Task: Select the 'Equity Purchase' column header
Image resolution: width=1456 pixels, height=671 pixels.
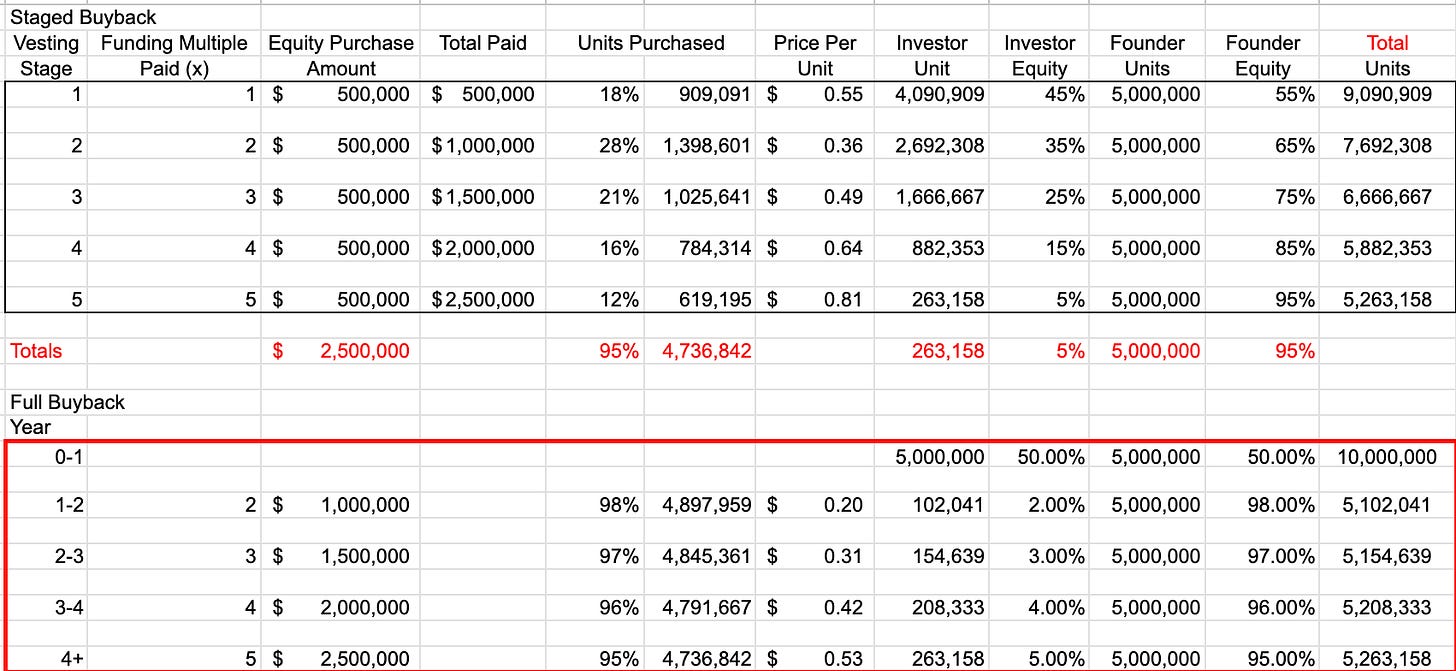Action: pyautogui.click(x=340, y=43)
